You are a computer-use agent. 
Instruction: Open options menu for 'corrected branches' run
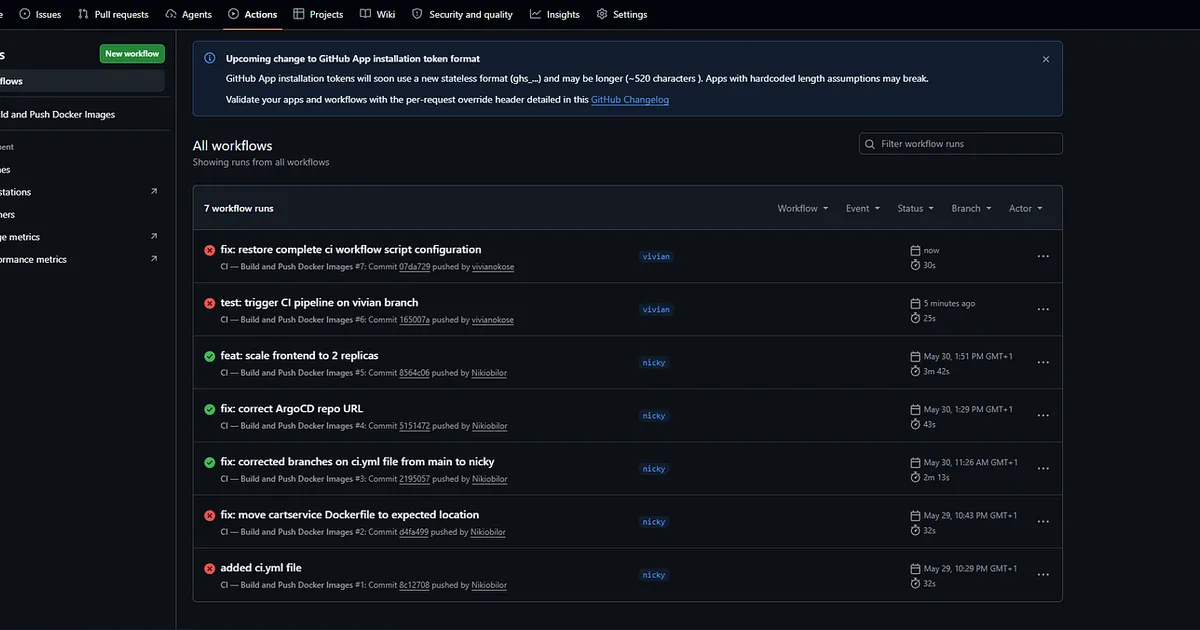pyautogui.click(x=1043, y=468)
